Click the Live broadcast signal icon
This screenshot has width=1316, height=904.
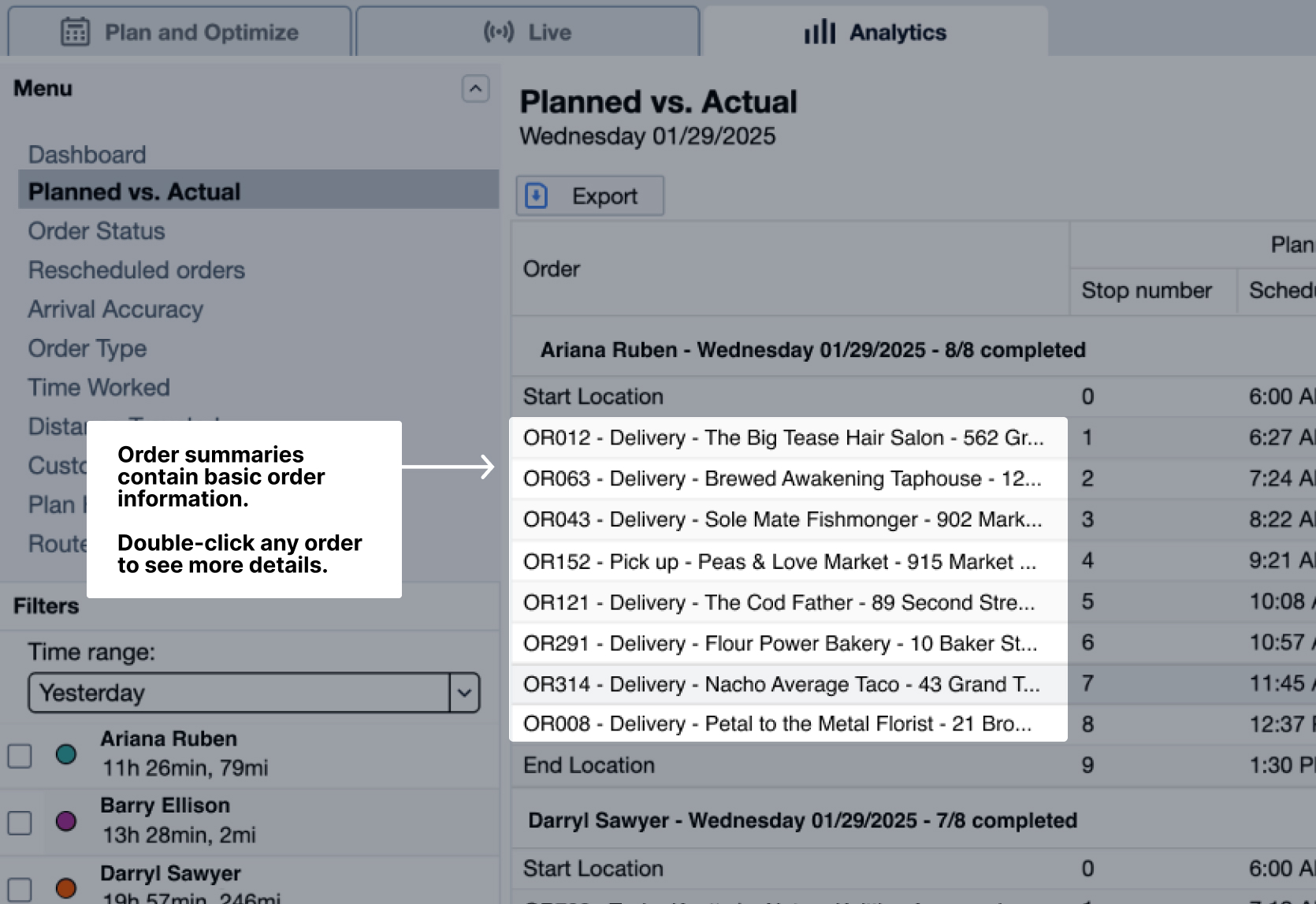(x=498, y=32)
